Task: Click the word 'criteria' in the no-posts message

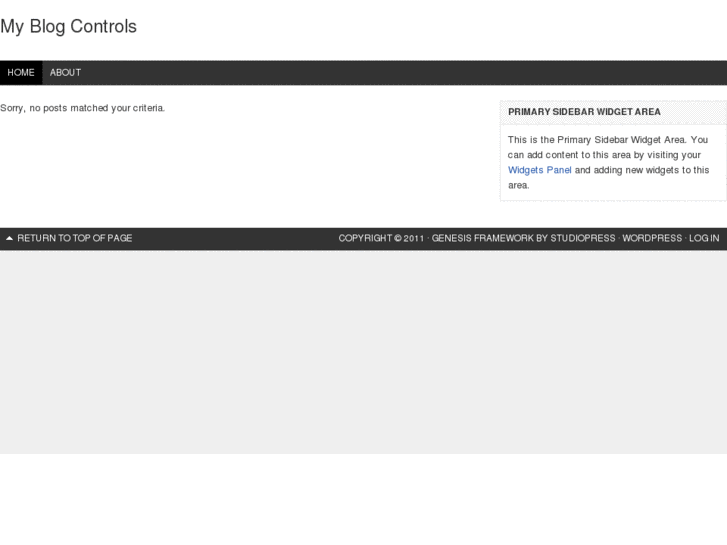Action: pyautogui.click(x=146, y=108)
